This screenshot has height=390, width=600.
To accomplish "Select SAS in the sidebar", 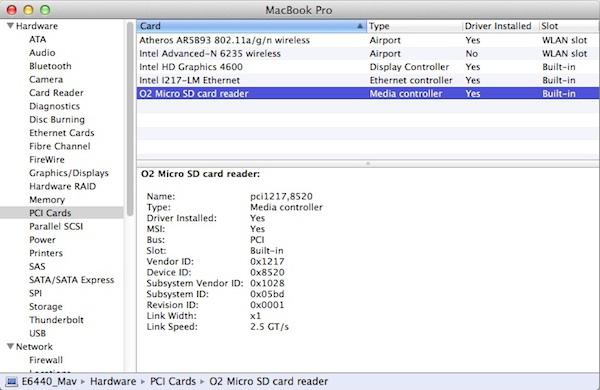I will pos(37,266).
